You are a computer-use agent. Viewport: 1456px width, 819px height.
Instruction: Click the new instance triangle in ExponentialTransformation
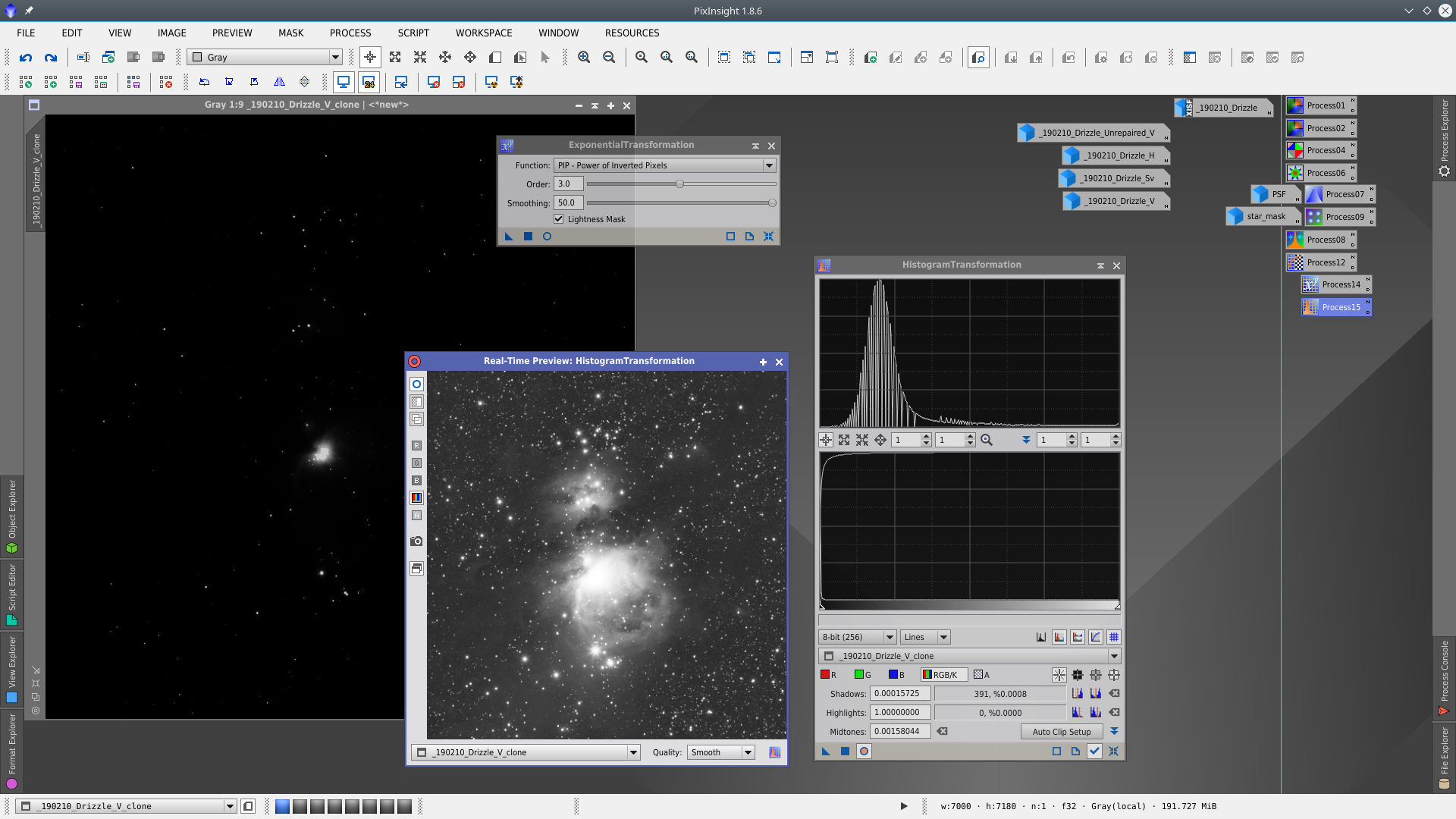(509, 237)
